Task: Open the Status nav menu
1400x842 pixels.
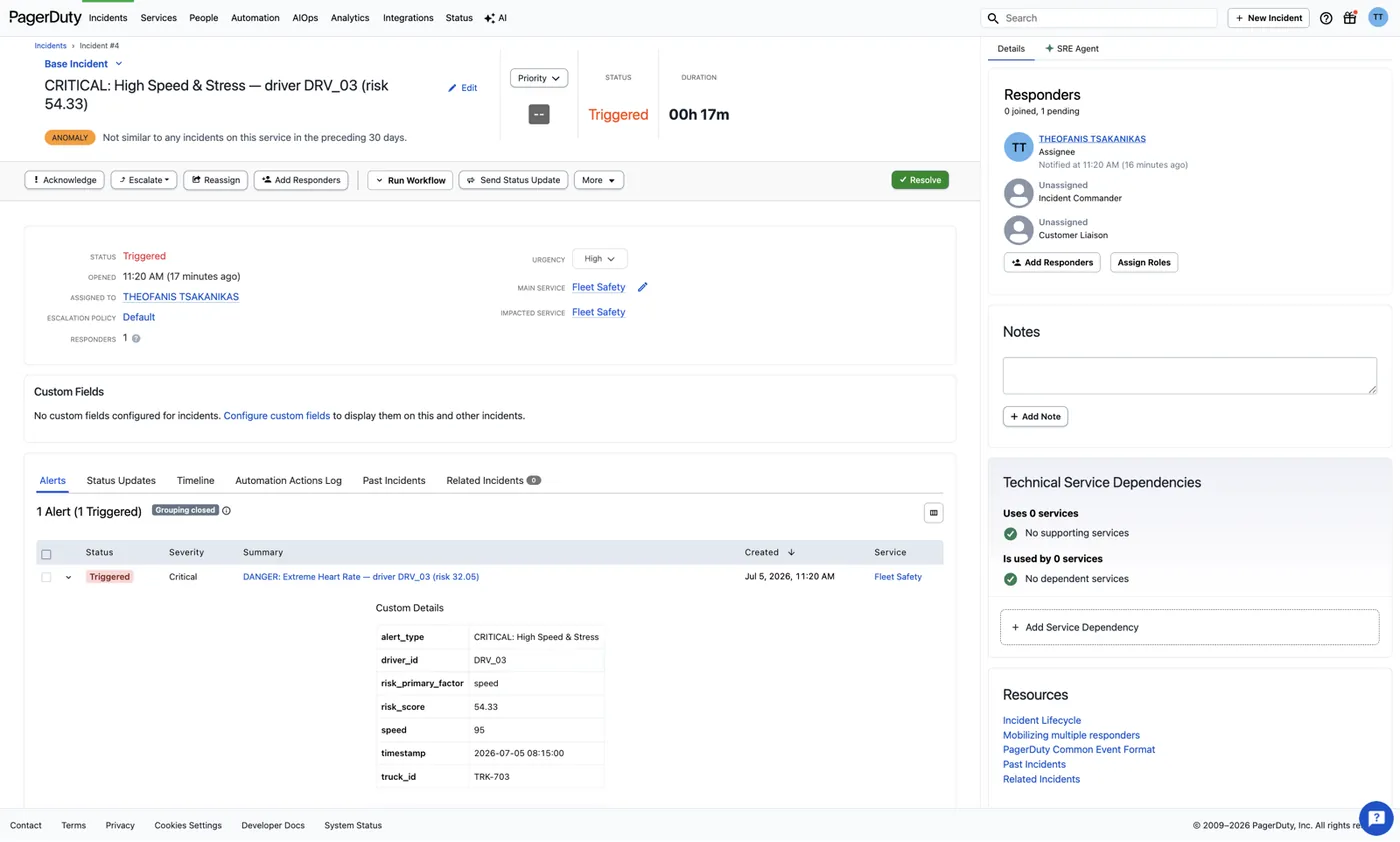Action: 459,18
